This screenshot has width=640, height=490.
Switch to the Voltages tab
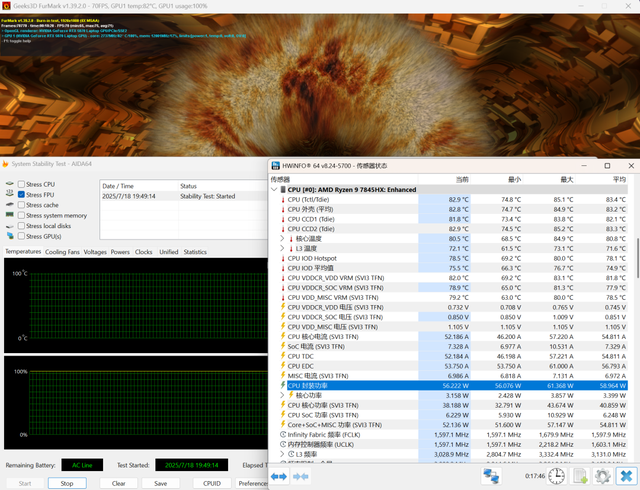(95, 252)
